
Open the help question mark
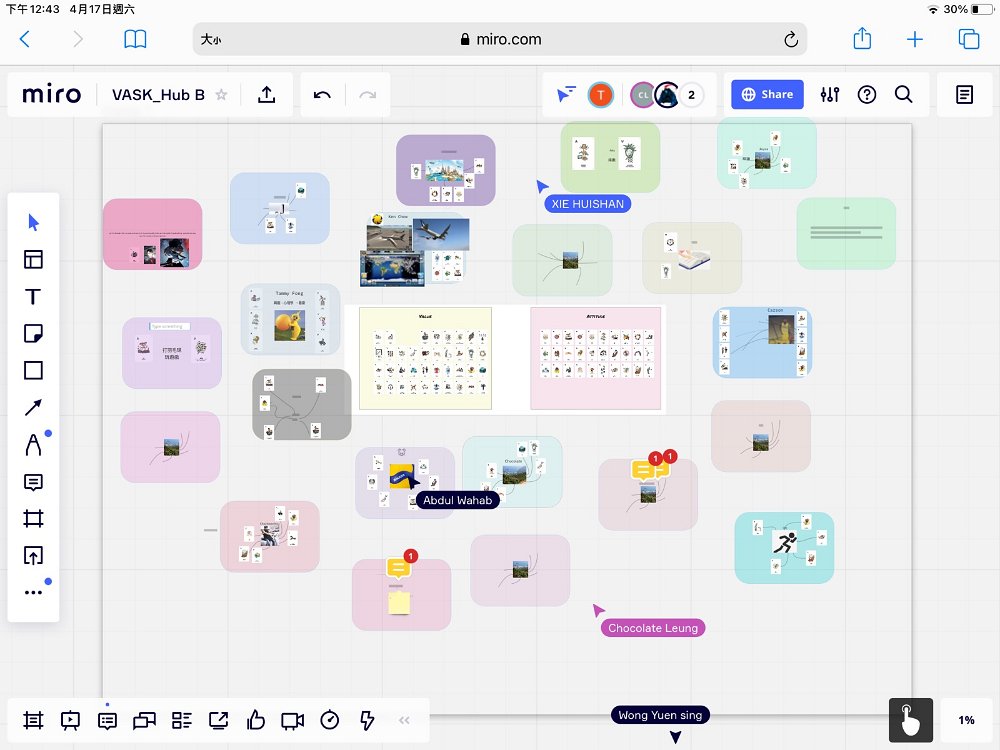tap(867, 94)
